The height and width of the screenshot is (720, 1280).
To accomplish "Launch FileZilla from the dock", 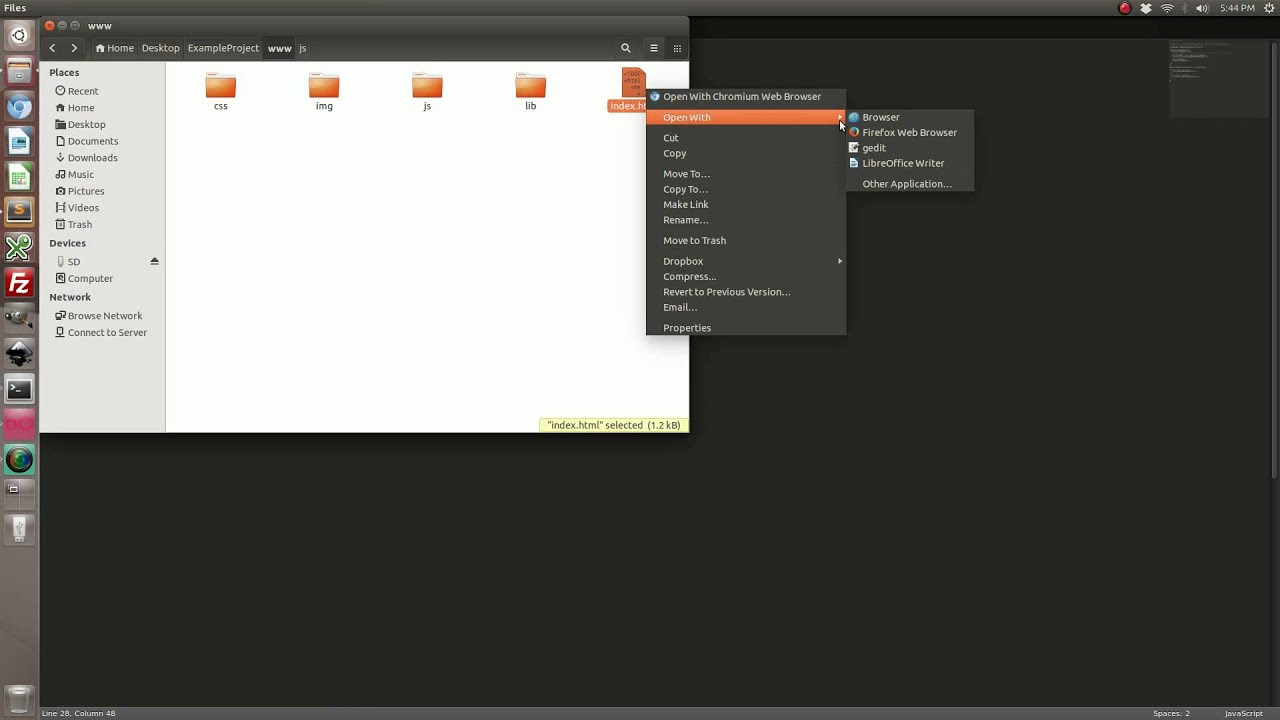I will click(19, 284).
